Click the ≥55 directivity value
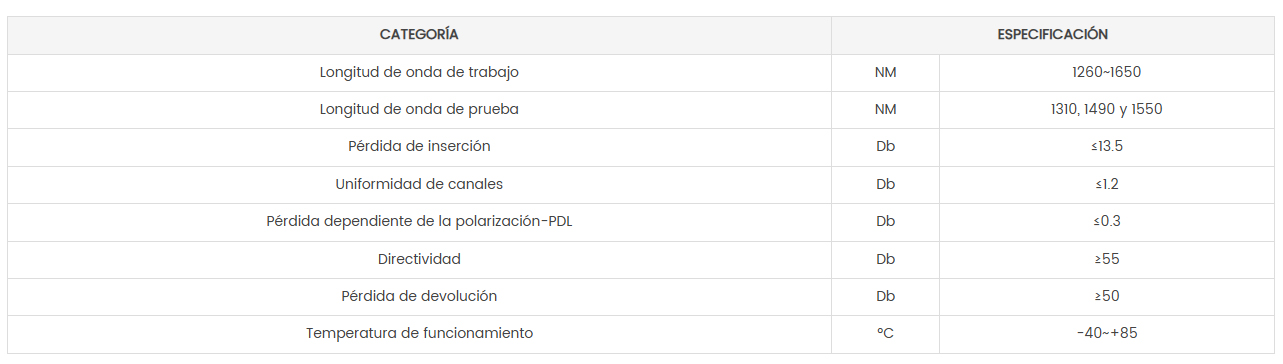Image resolution: width=1283 pixels, height=364 pixels. (x=1107, y=260)
